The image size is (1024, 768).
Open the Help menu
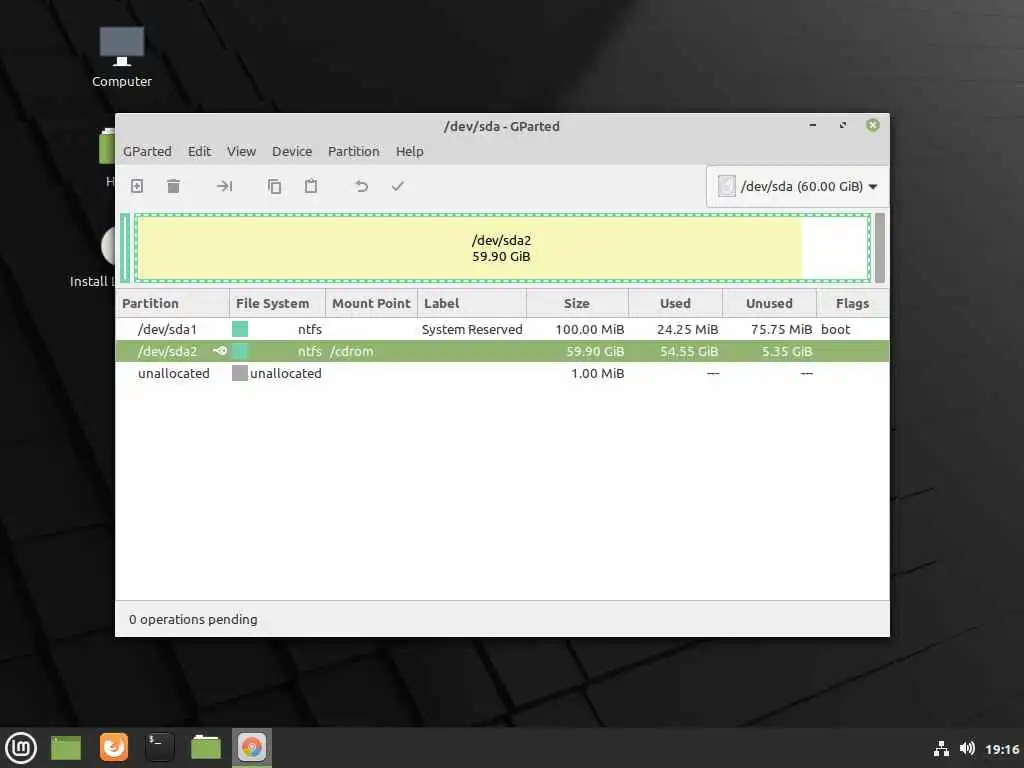tap(409, 151)
